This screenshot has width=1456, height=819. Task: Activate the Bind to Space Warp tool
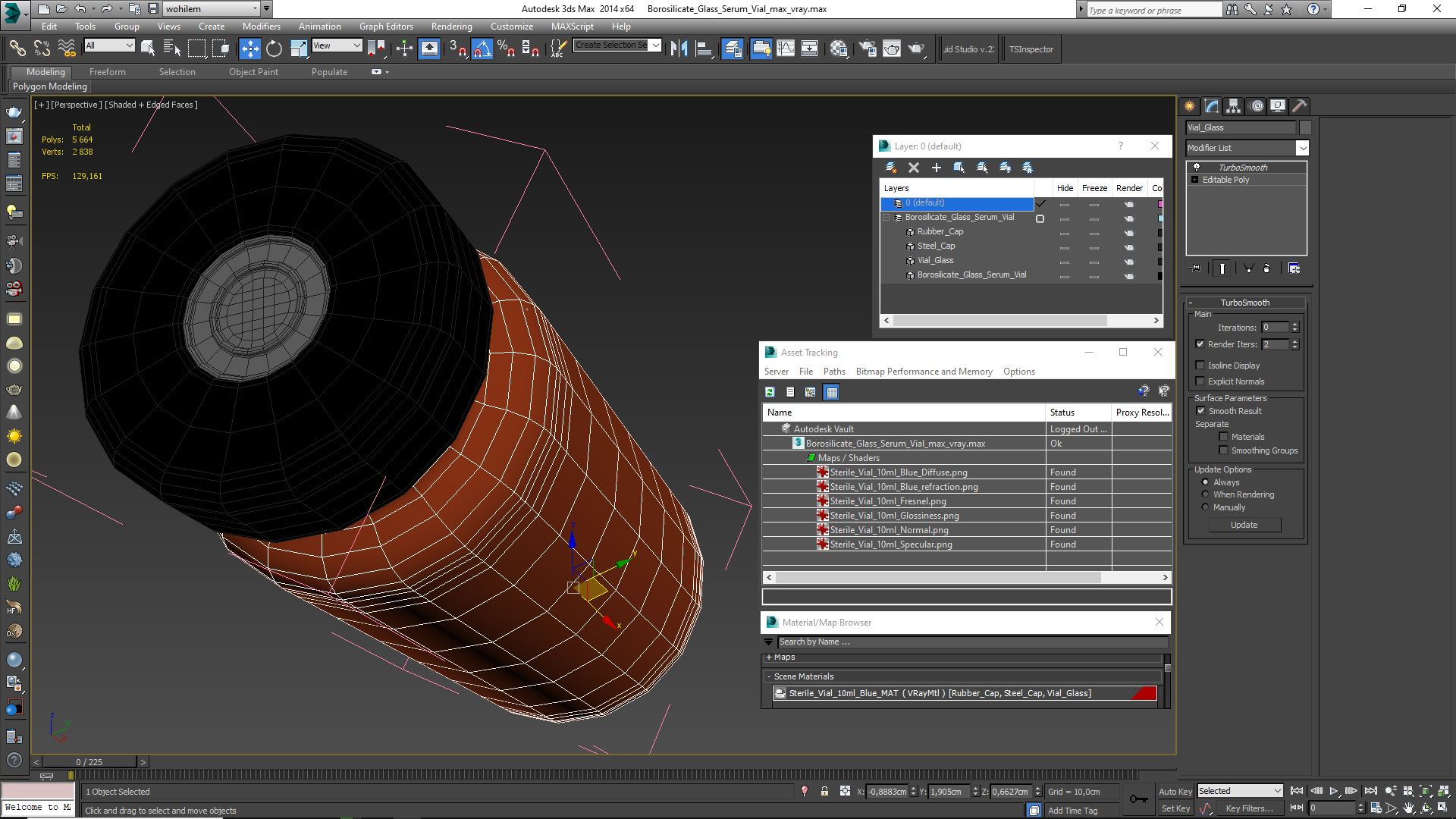pos(67,49)
